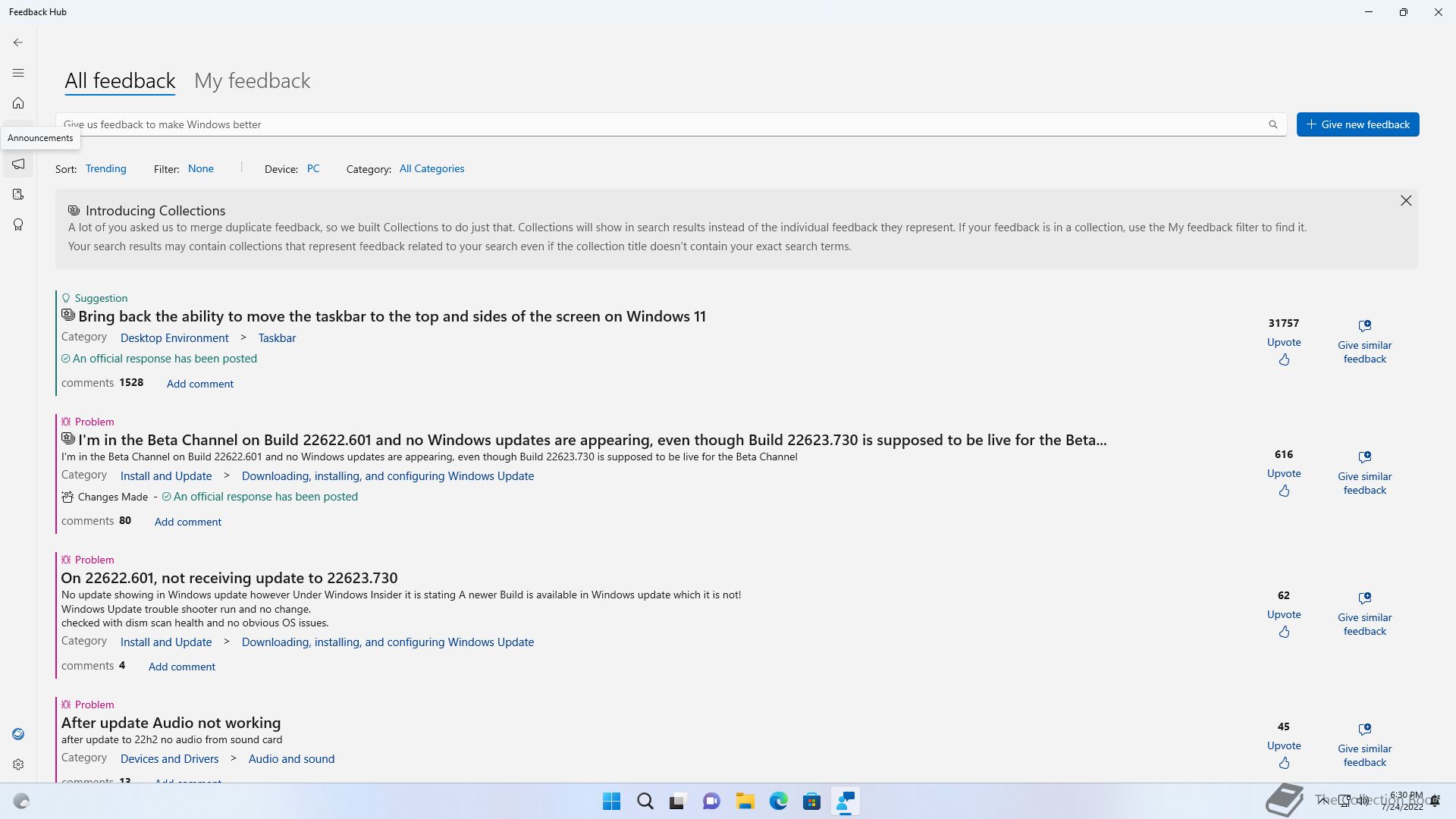Open taskbar move suggestion title
Viewport: 1456px width, 819px height.
391,316
